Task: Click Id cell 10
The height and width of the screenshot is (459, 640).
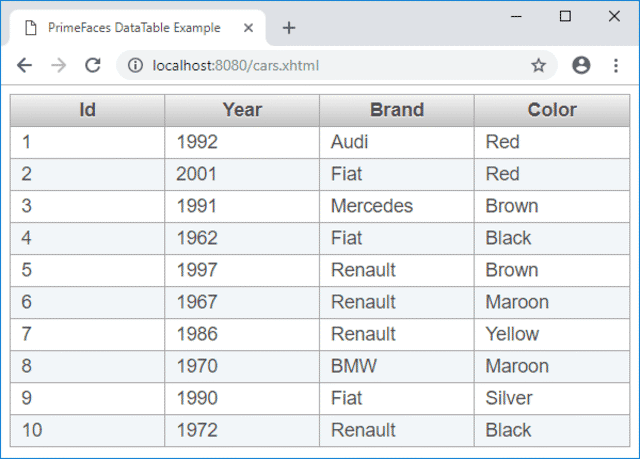Action: tap(87, 430)
